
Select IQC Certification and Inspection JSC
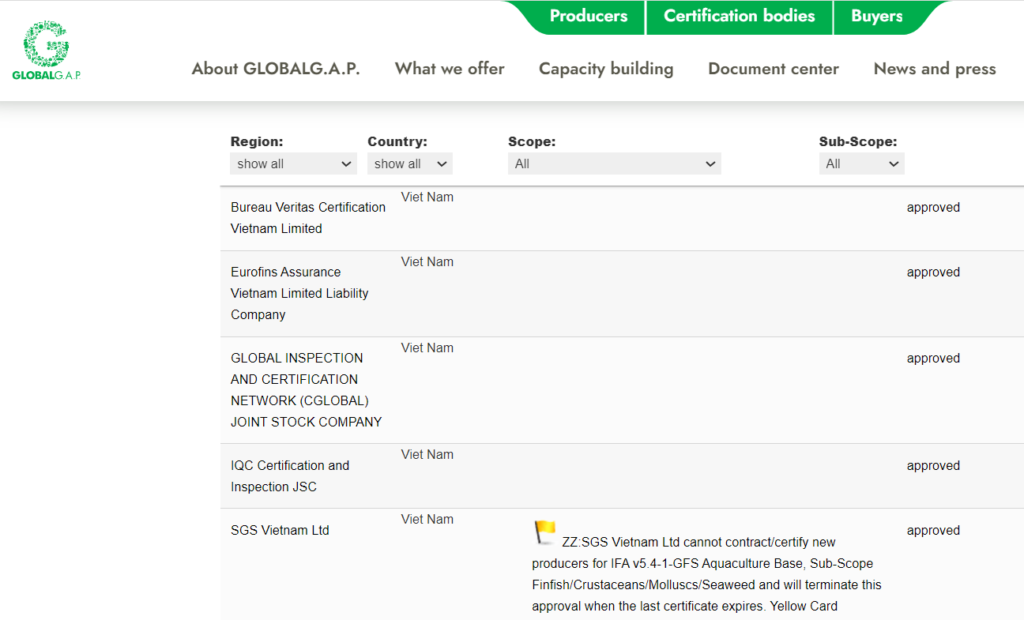[290, 476]
